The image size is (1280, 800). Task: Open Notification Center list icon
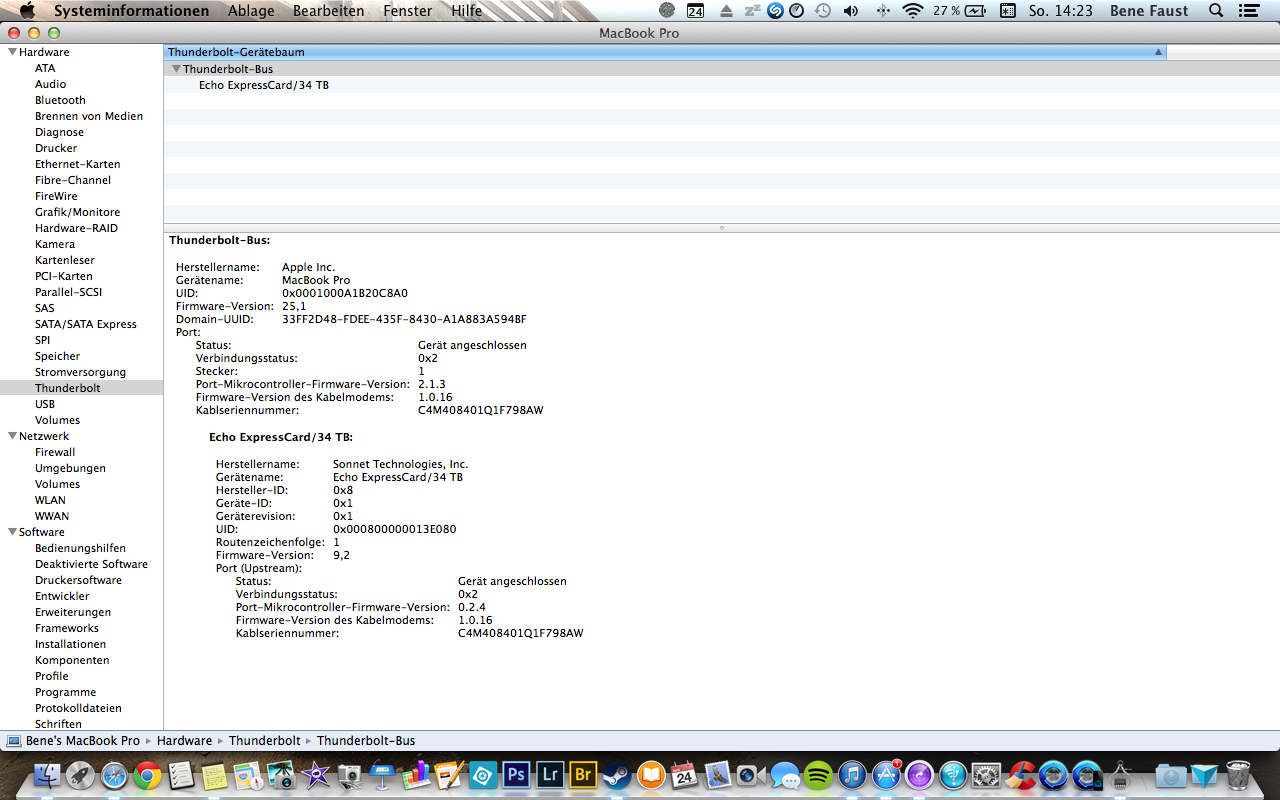point(1247,11)
